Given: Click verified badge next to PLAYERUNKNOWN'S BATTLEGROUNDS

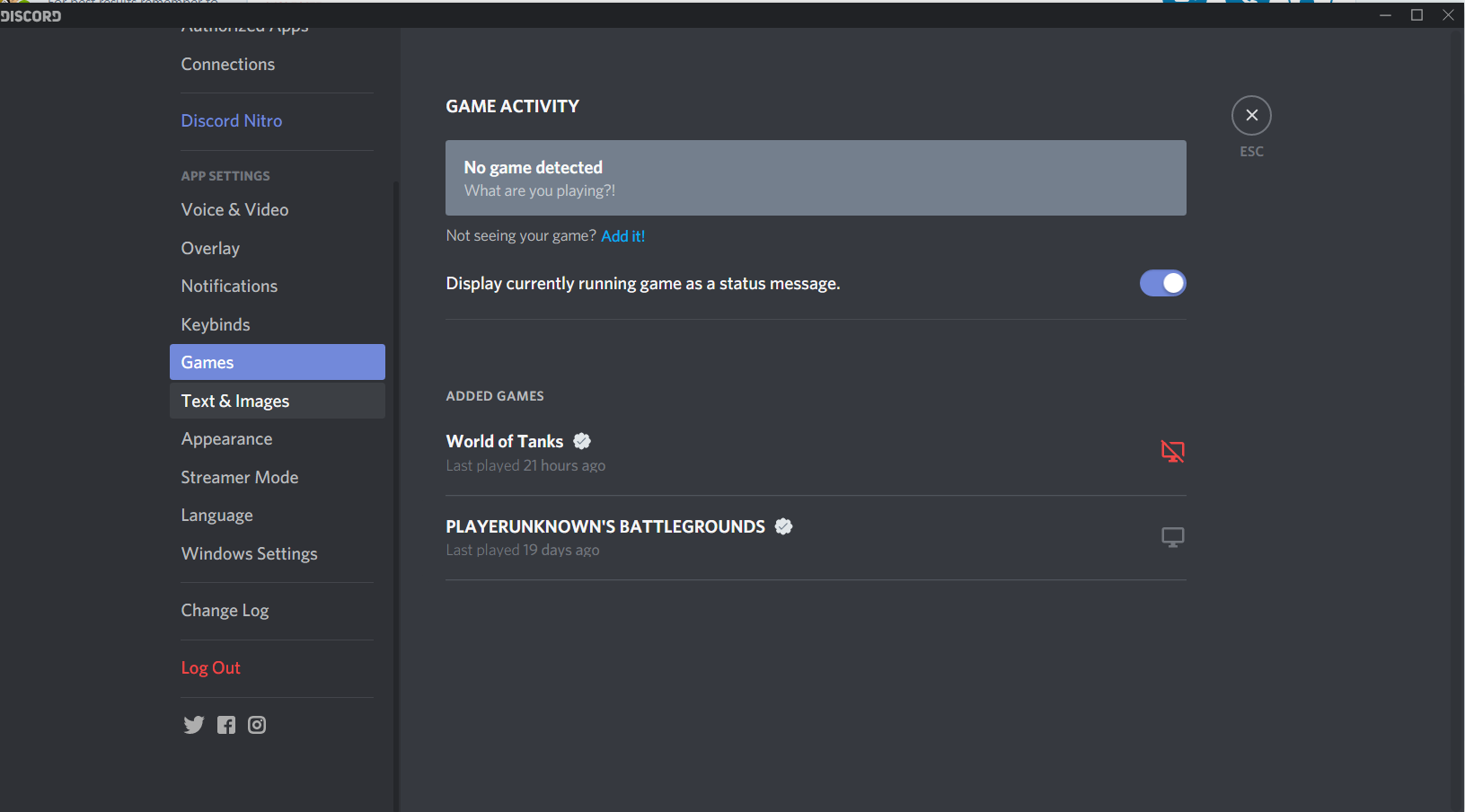Looking at the screenshot, I should point(784,526).
